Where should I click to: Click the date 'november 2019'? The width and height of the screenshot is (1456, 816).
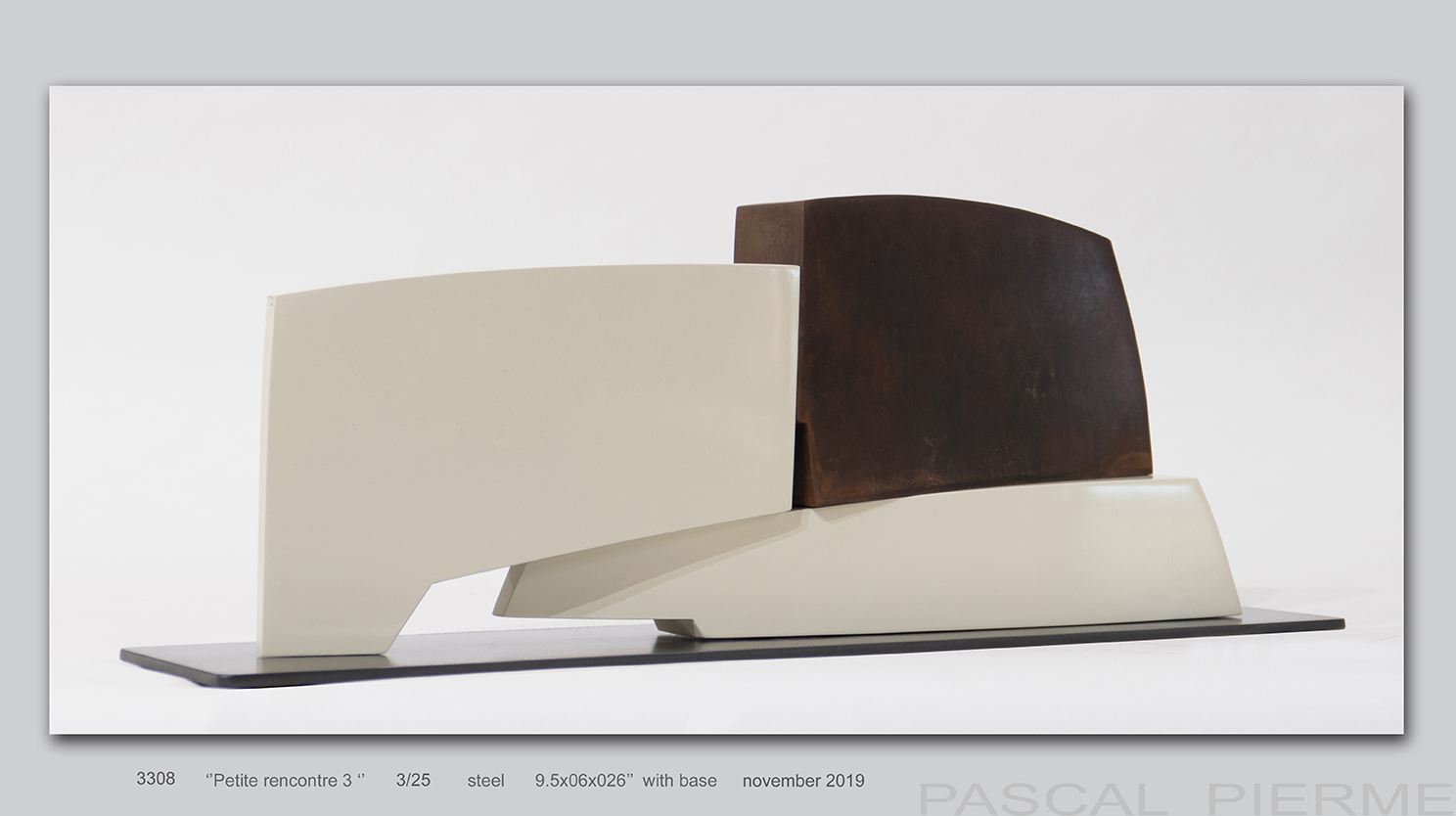pos(803,780)
